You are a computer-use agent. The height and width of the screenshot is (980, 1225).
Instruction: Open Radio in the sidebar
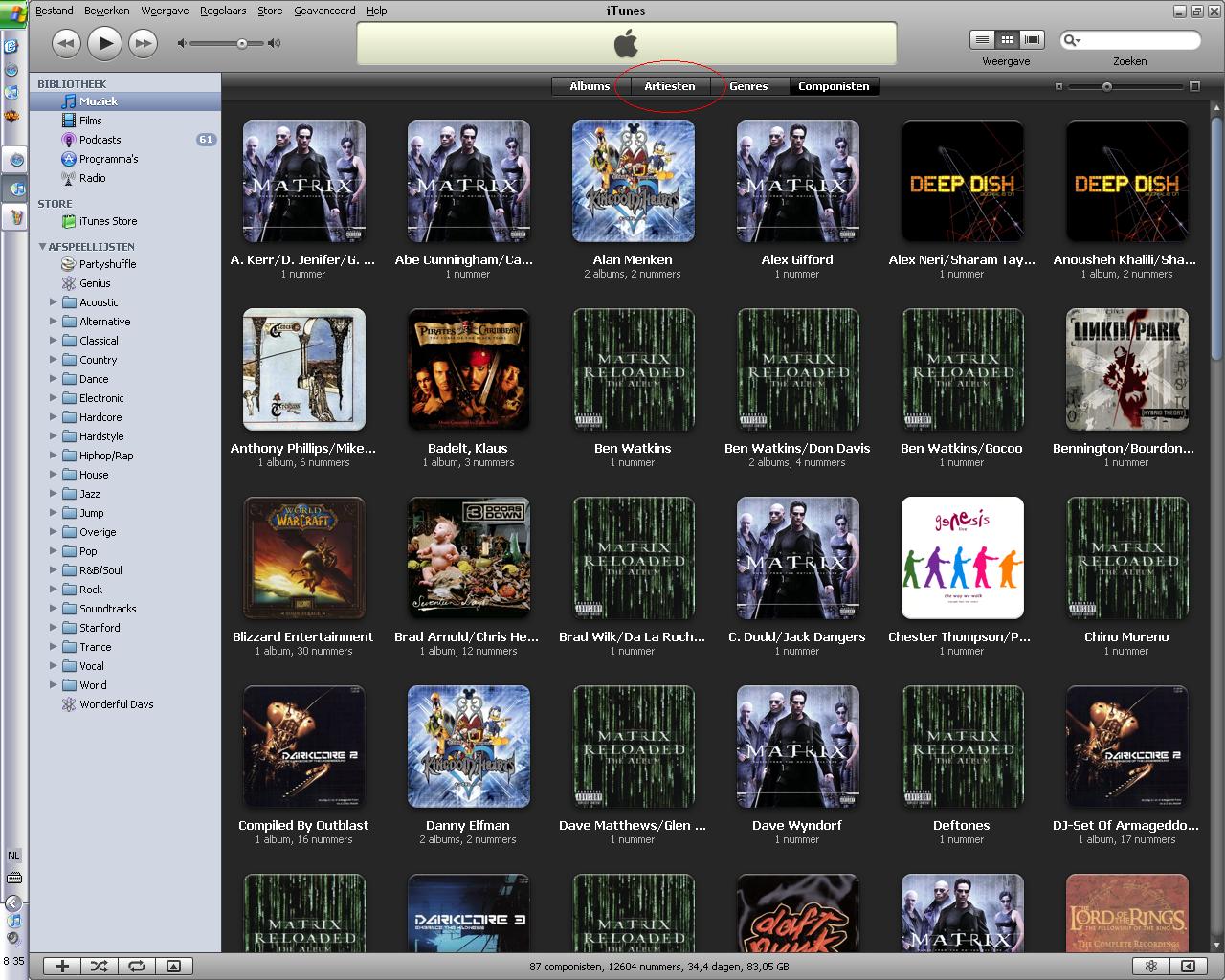(125, 178)
